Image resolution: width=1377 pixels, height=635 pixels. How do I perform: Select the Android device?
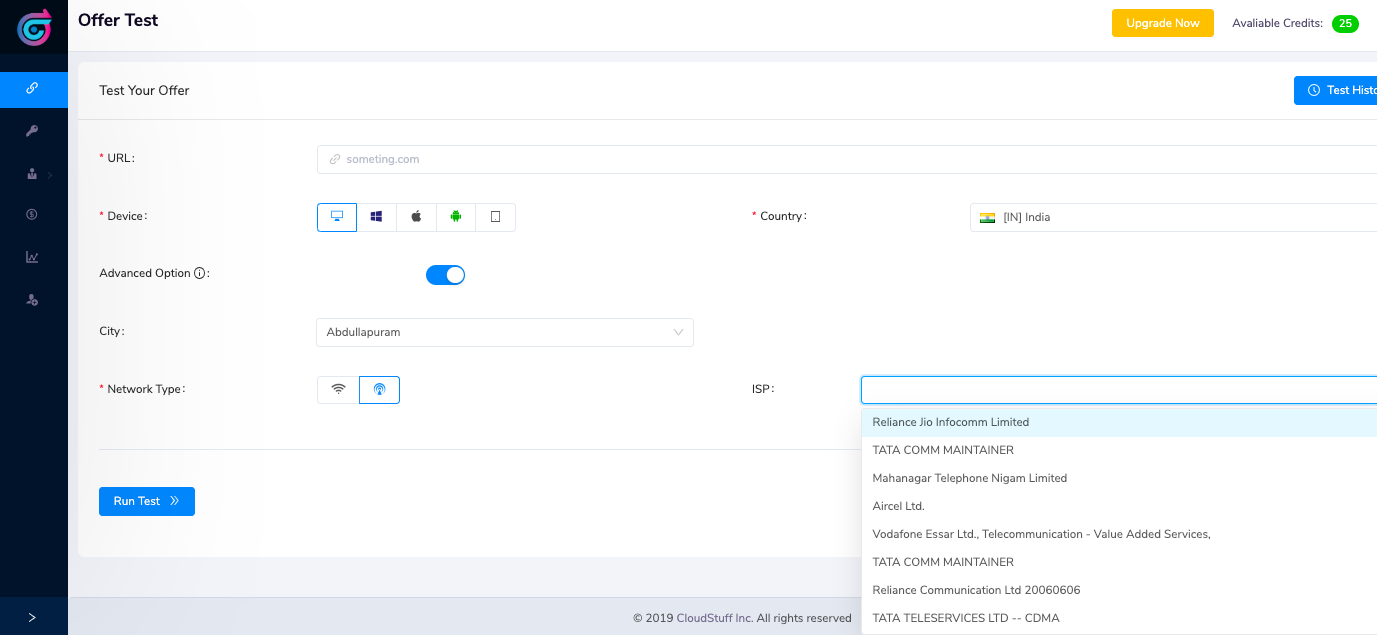[x=456, y=217]
